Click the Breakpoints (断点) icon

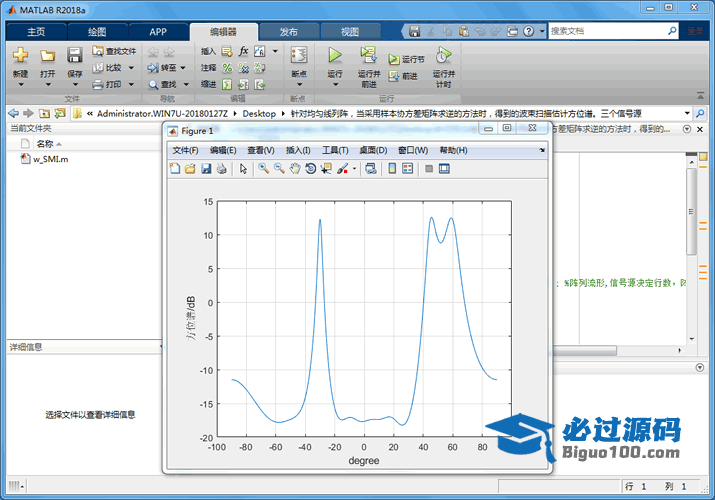[299, 55]
